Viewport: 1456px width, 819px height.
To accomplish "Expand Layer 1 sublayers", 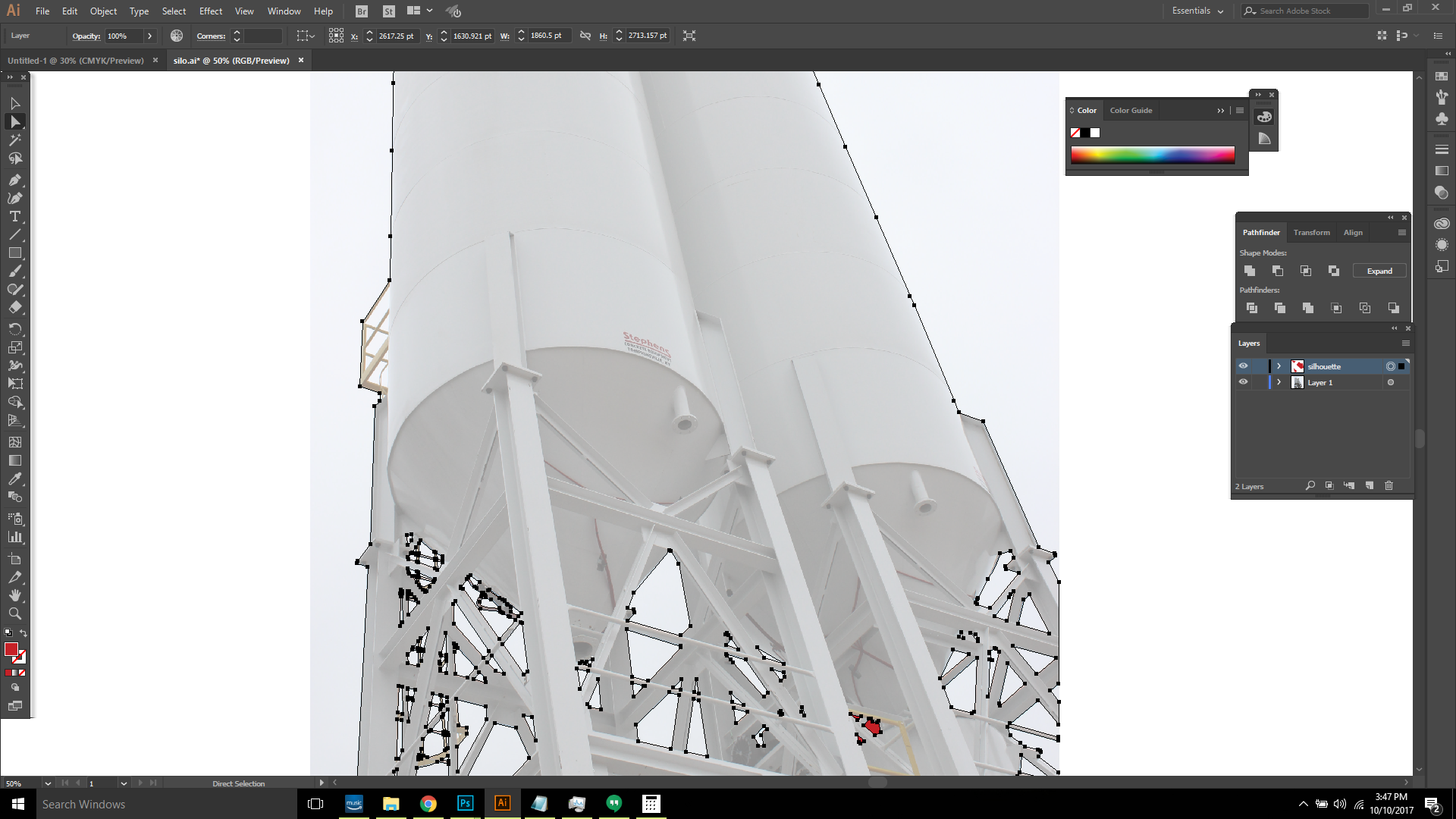I will pos(1279,382).
